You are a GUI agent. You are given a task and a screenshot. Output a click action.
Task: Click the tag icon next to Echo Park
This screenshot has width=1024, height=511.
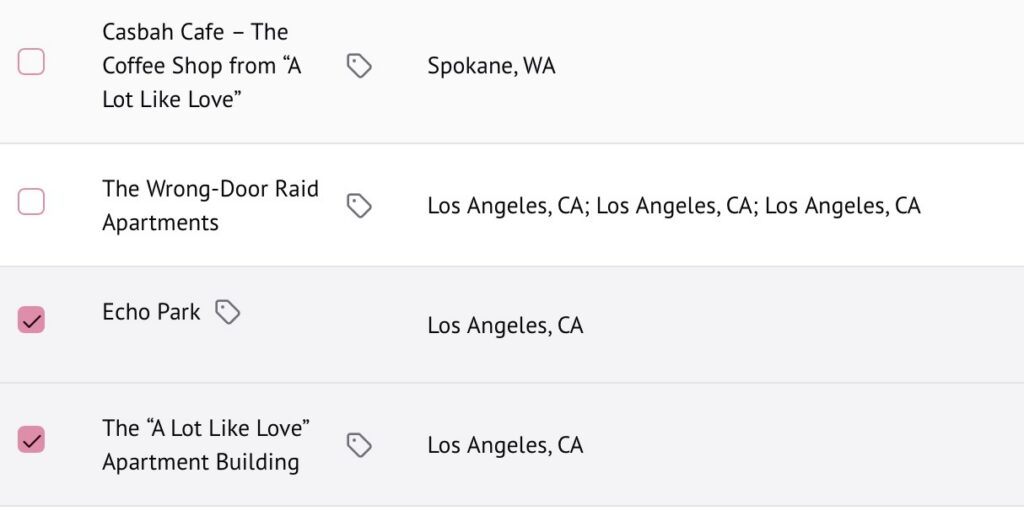(x=228, y=312)
